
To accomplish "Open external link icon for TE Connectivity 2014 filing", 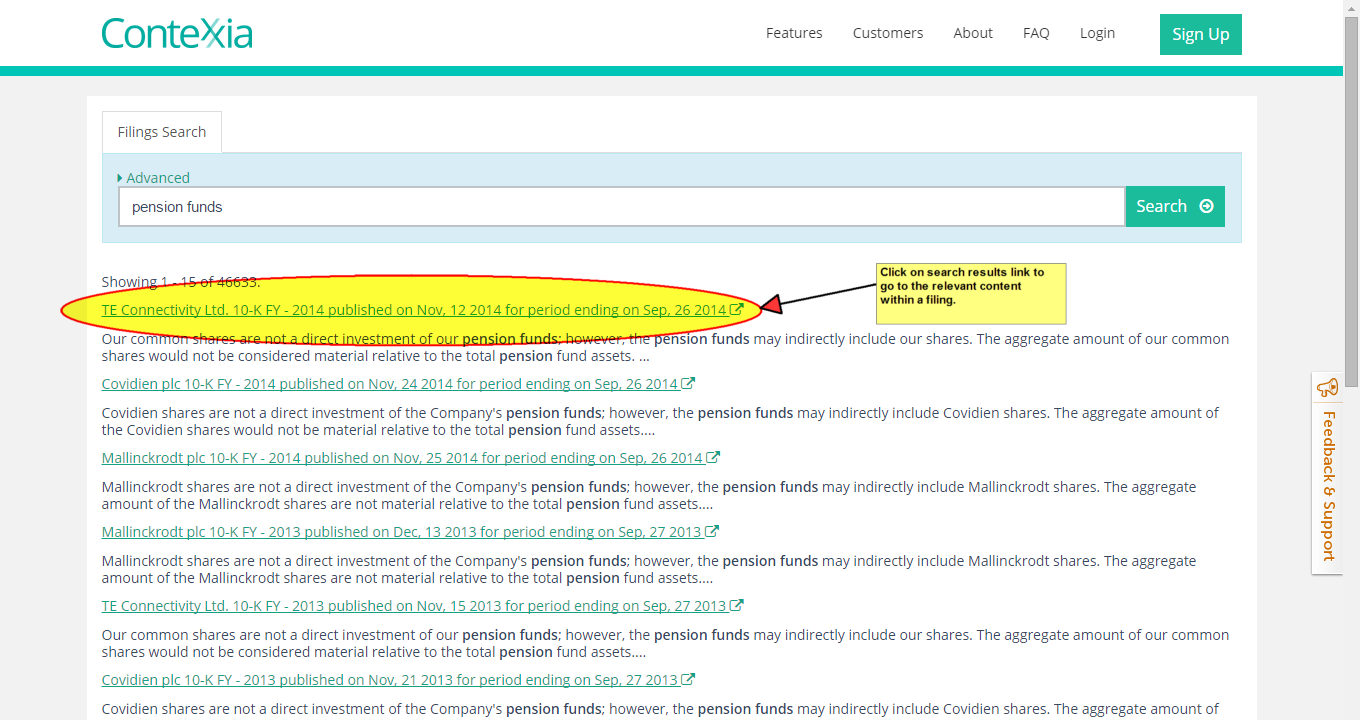I will 737,310.
